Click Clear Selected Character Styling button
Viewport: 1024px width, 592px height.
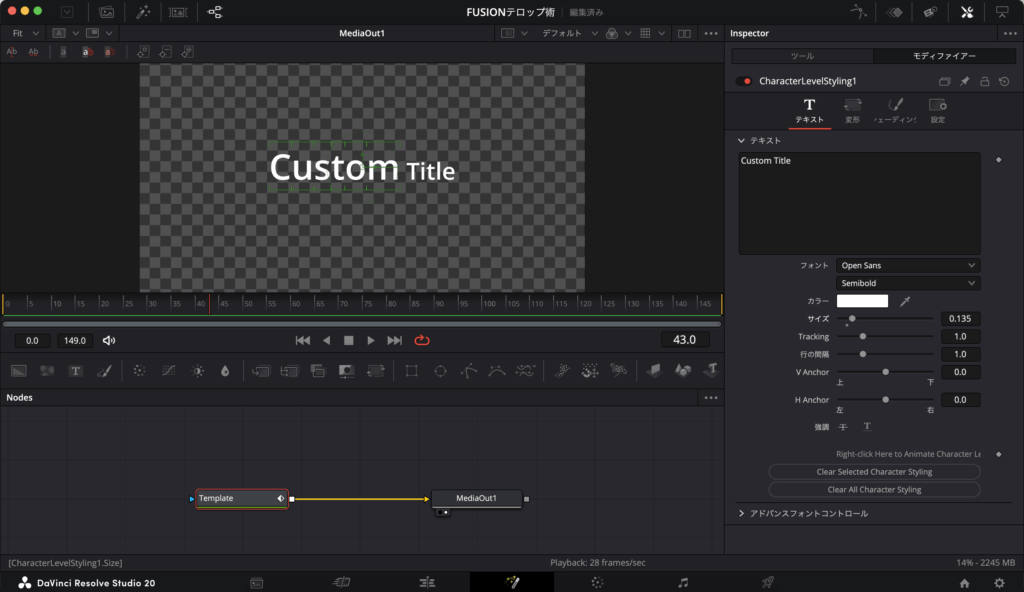(x=874, y=472)
